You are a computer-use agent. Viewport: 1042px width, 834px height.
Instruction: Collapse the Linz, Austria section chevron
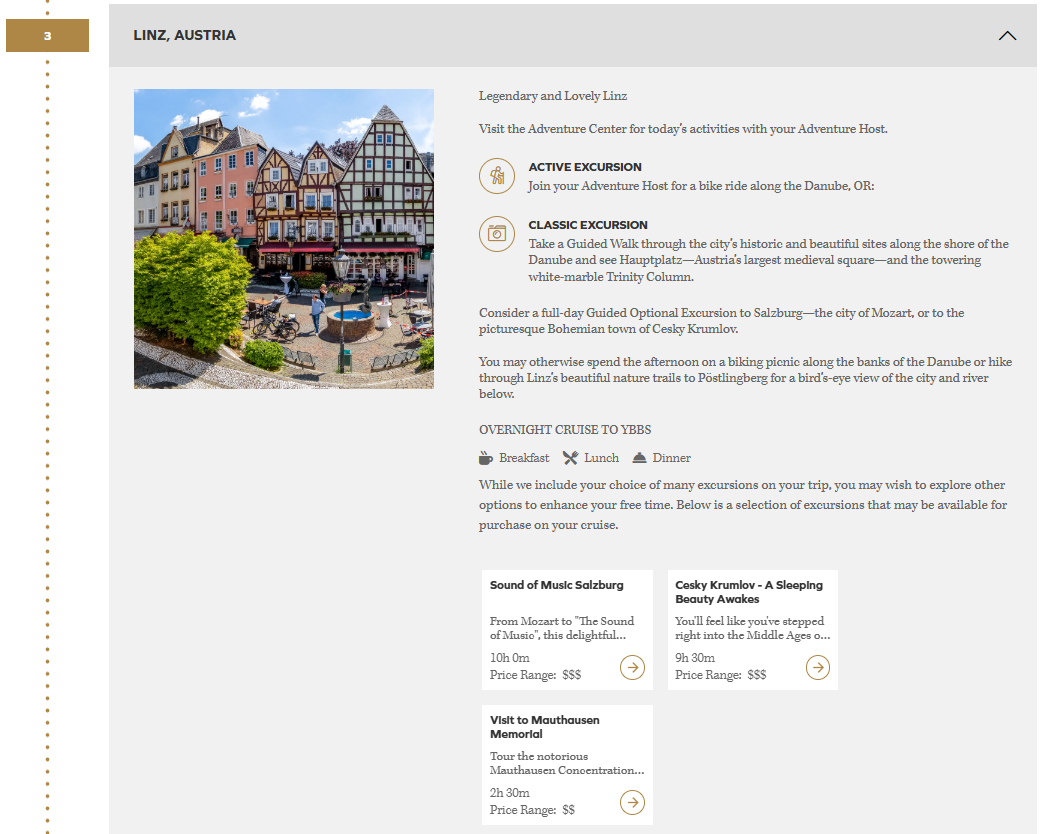coord(1007,36)
